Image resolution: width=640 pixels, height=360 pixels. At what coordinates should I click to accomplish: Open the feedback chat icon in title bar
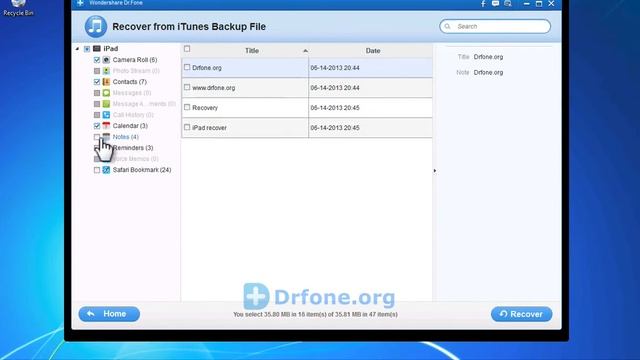point(495,4)
